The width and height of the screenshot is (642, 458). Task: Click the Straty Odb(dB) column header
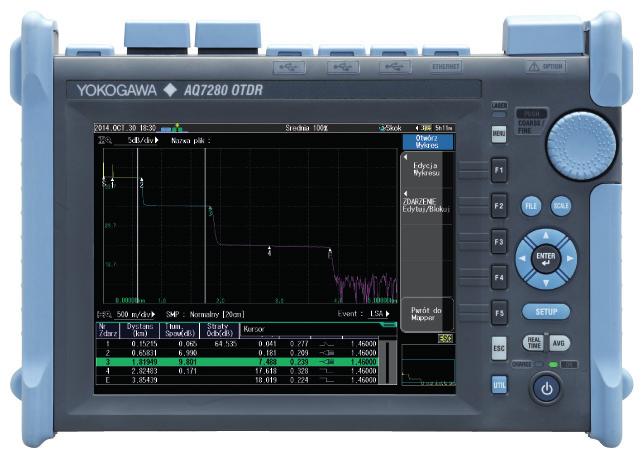pos(219,330)
